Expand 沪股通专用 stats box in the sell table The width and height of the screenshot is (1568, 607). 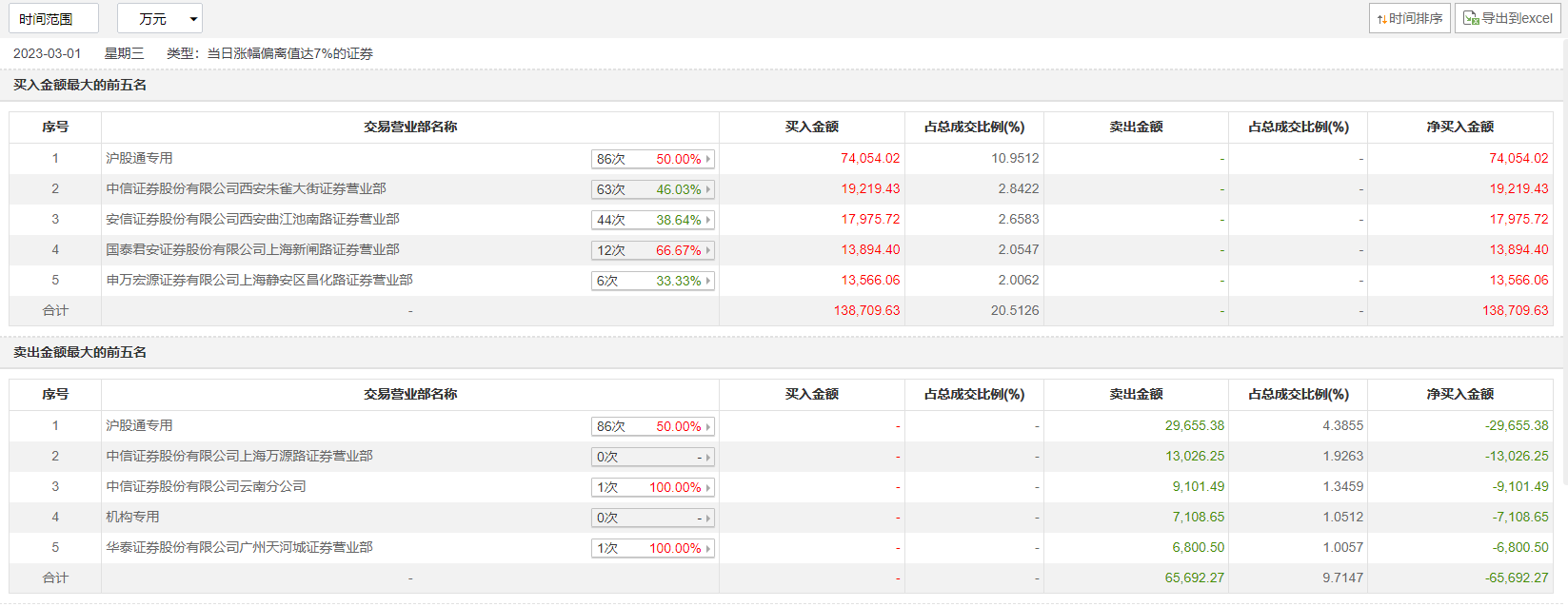coord(652,427)
